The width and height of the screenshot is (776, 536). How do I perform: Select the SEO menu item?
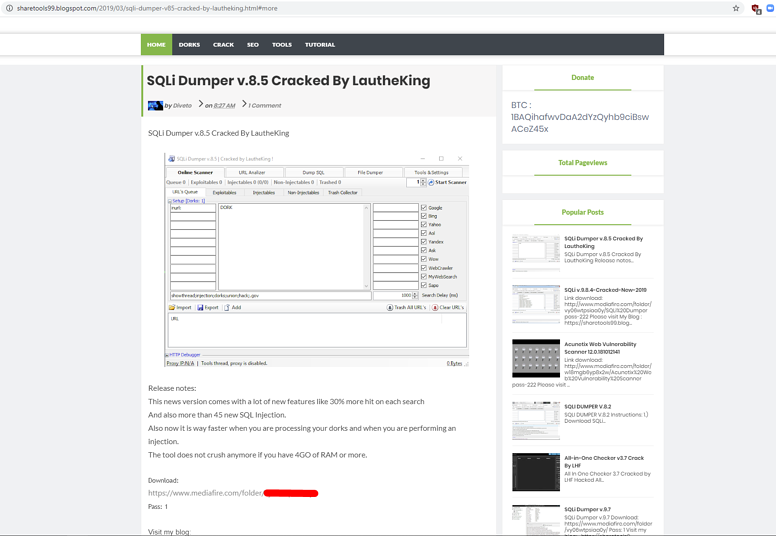click(253, 45)
